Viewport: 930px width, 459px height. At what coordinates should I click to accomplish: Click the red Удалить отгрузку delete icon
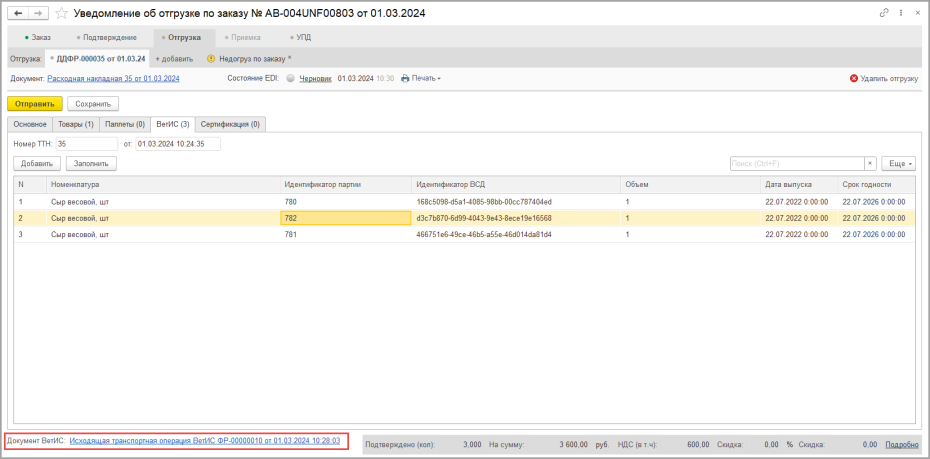pyautogui.click(x=853, y=78)
